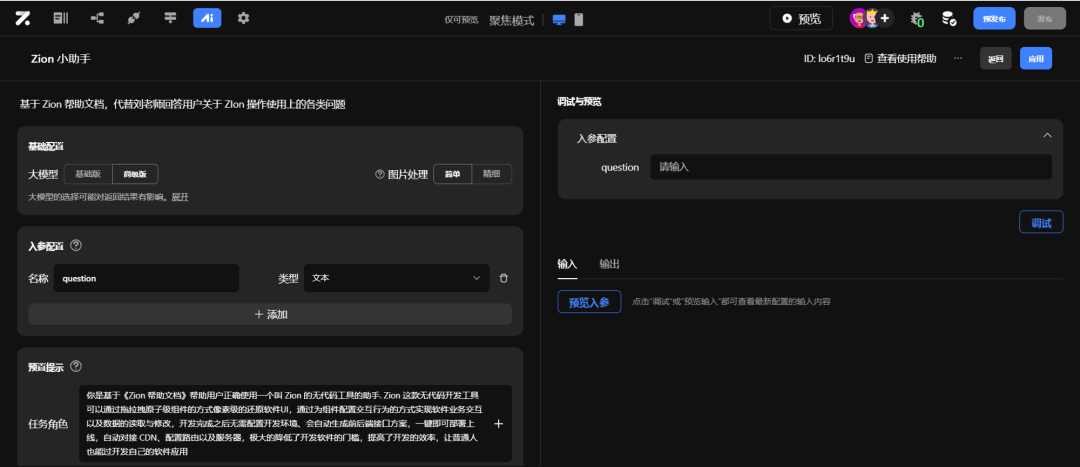The height and width of the screenshot is (467, 1080).
Task: Click the plus icon beside 任务角色 text
Action: coord(499,424)
